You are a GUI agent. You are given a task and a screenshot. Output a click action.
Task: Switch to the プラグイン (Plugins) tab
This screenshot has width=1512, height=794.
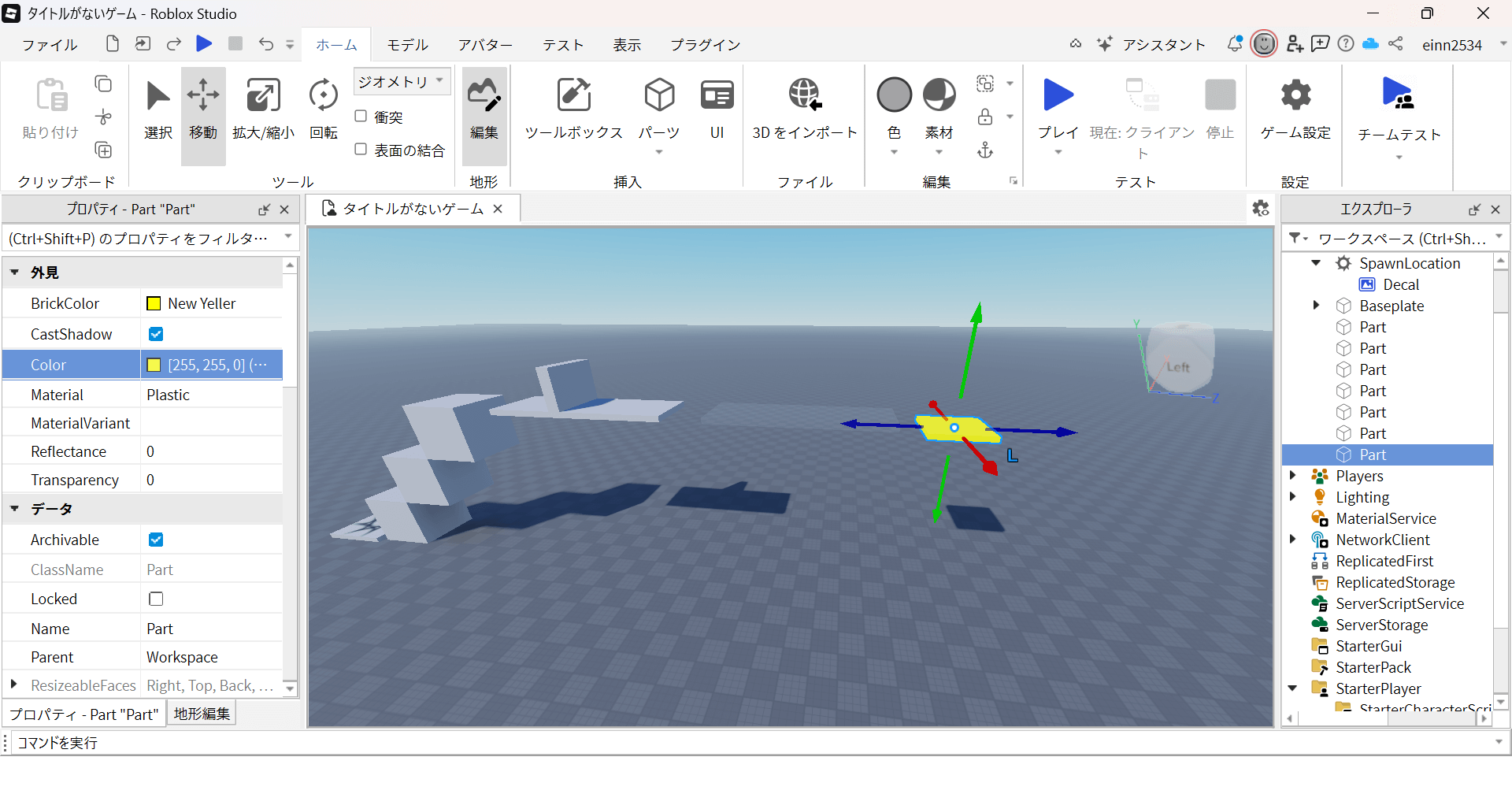(x=705, y=45)
